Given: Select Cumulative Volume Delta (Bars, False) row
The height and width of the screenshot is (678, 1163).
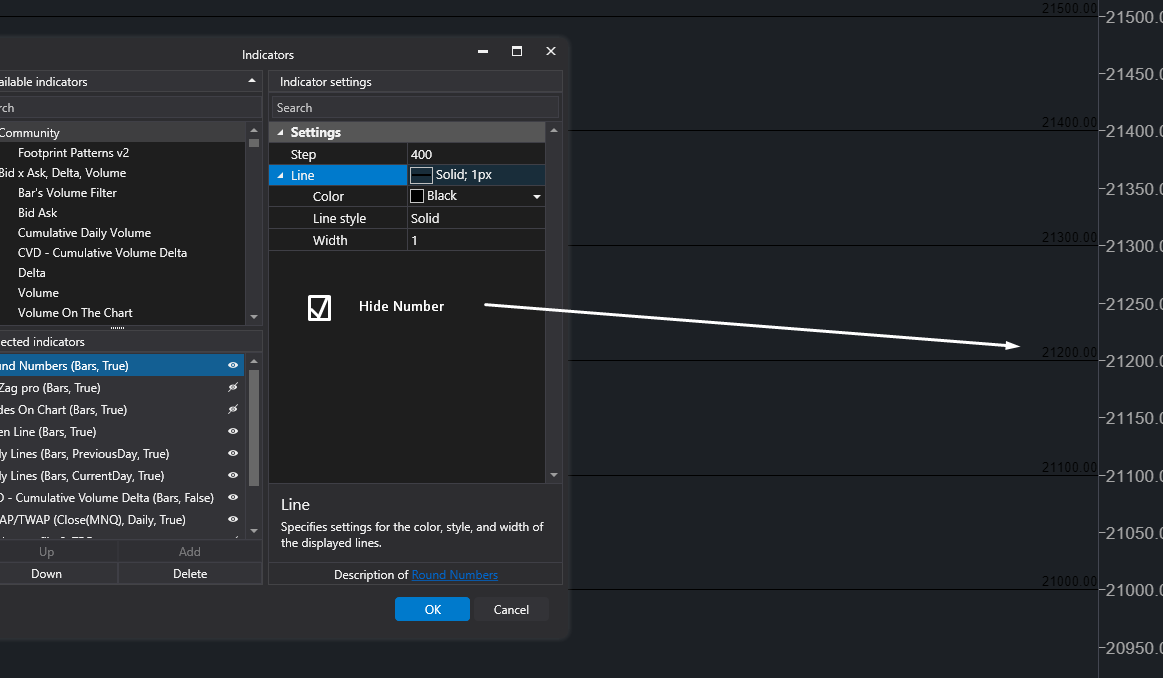Looking at the screenshot, I should point(122,498).
